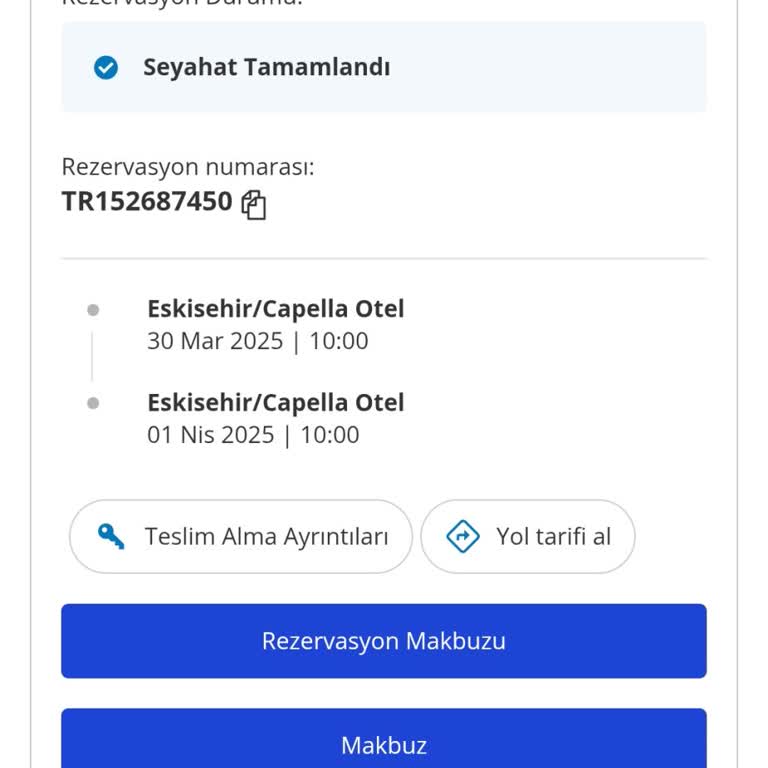Screen dimensions: 768x768
Task: Select the reservation number TR152687450
Action: [x=147, y=201]
